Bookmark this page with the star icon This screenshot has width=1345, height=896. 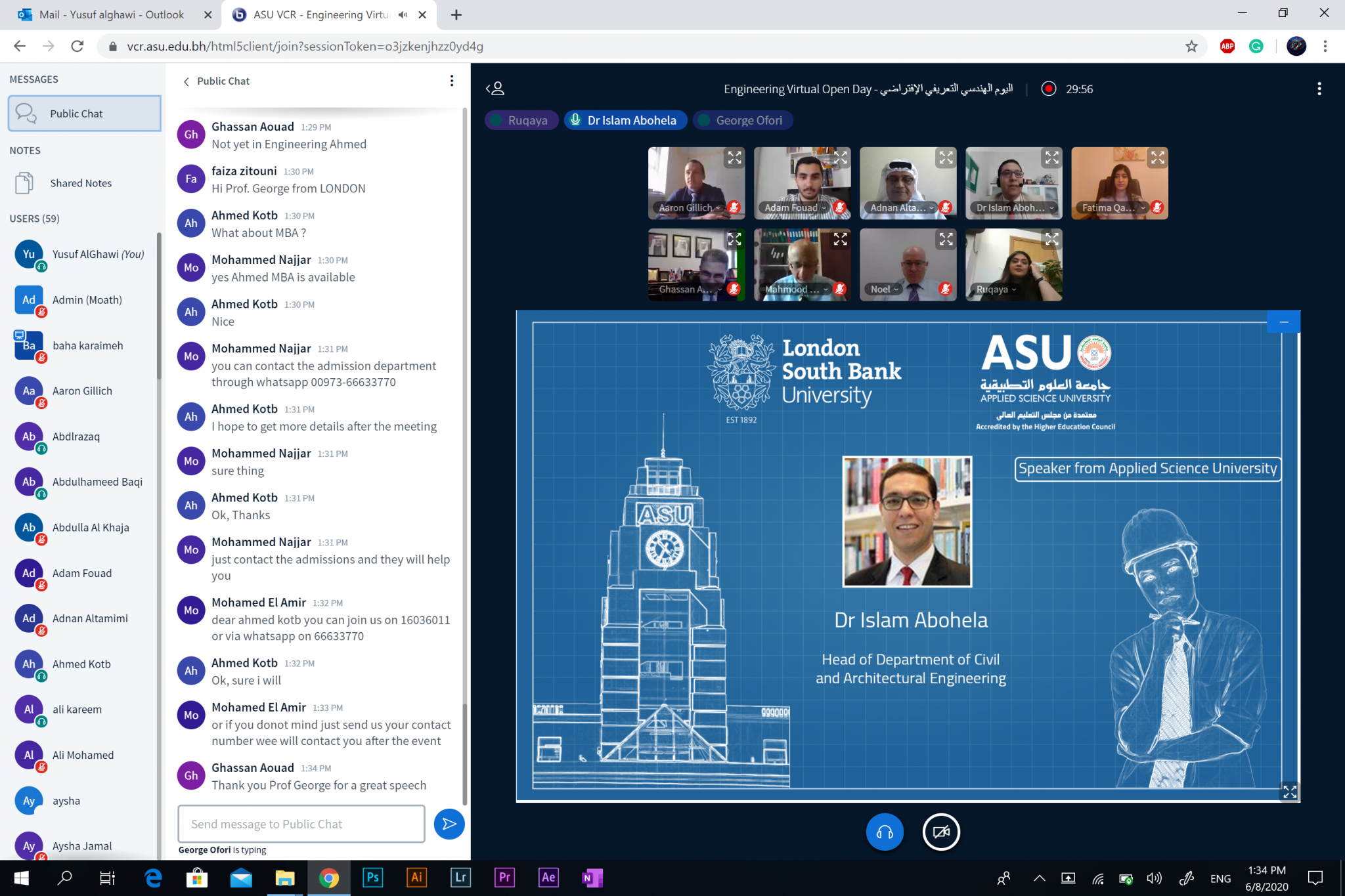pyautogui.click(x=1191, y=46)
